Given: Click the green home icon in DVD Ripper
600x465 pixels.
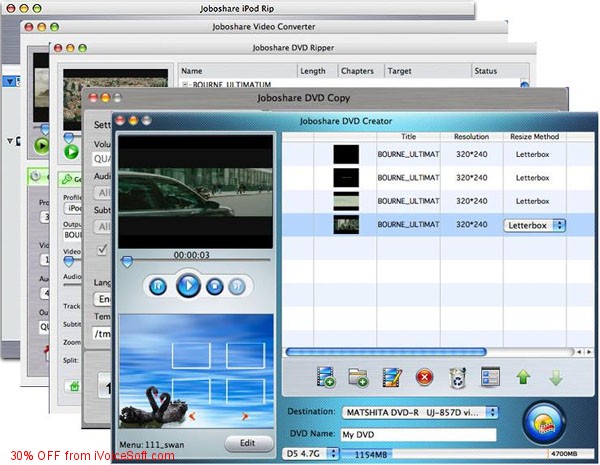Looking at the screenshot, I should click(74, 386).
